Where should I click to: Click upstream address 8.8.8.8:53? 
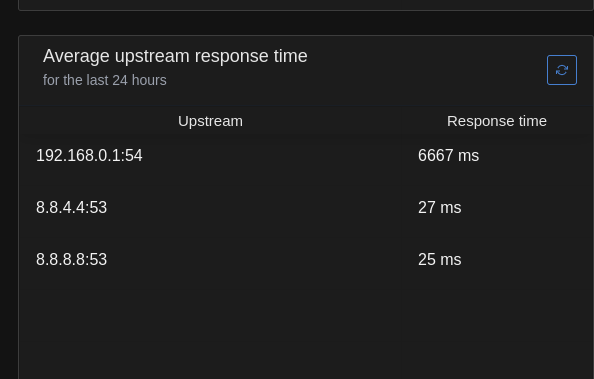tap(71, 260)
